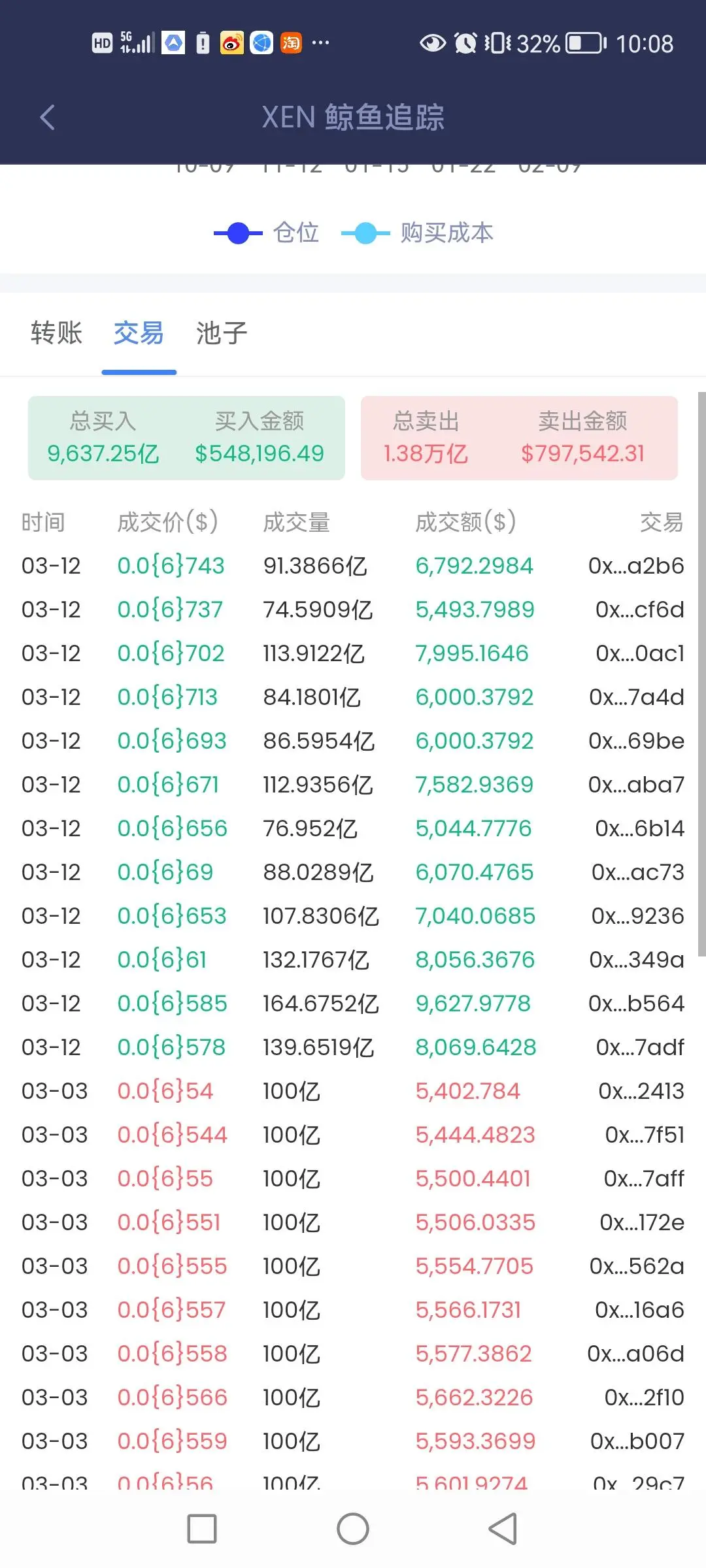This screenshot has height=1568, width=706.
Task: Open transaction hash 0x...7adf
Action: [640, 1047]
